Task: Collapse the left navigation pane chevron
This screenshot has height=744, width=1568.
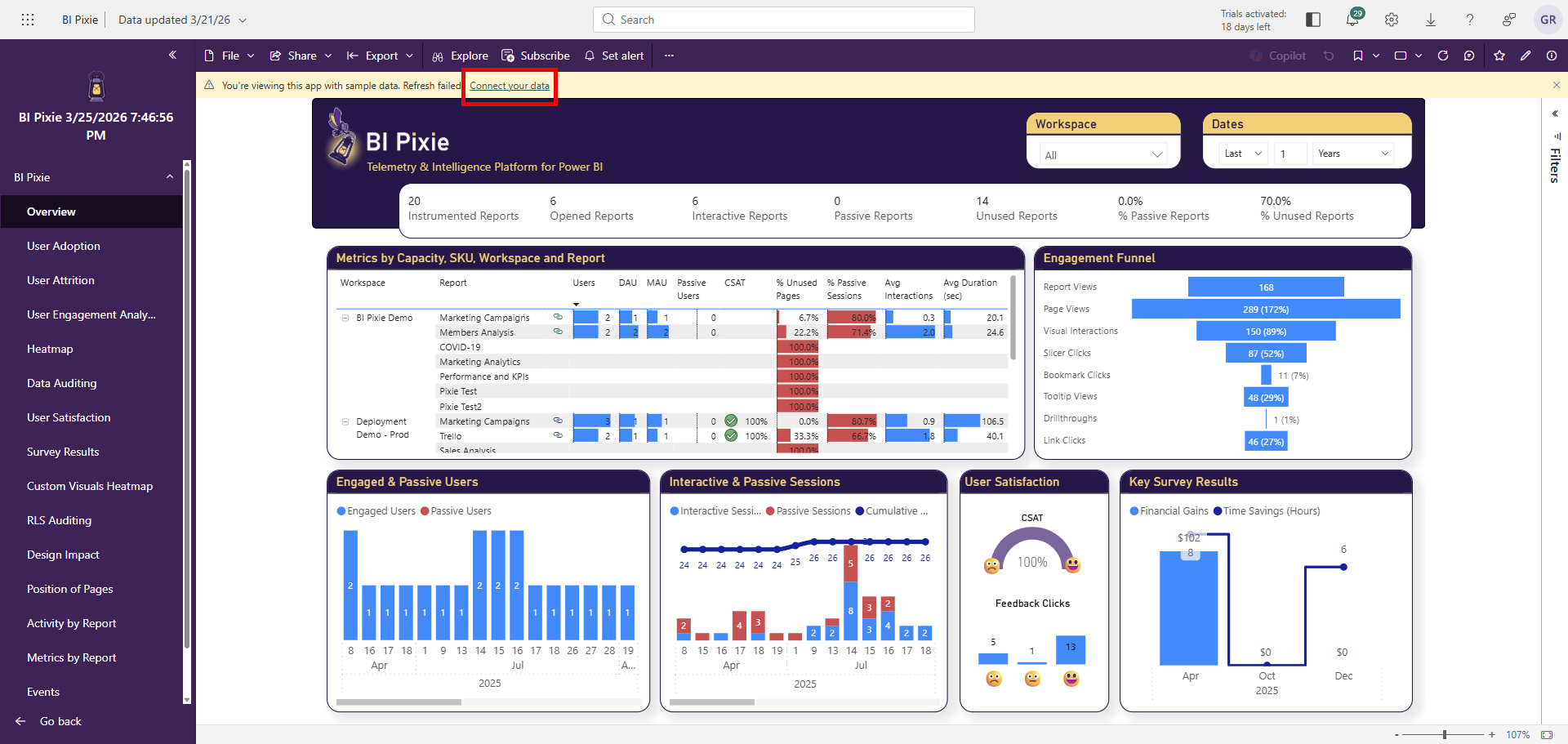Action: 172,55
